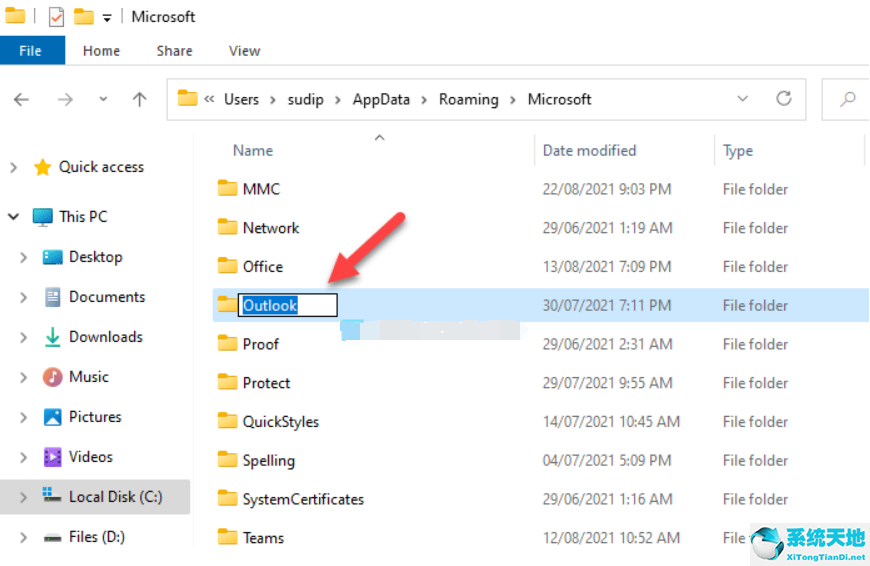The height and width of the screenshot is (566, 870).
Task: Navigate to sudip in the breadcrumb
Action: coord(305,99)
